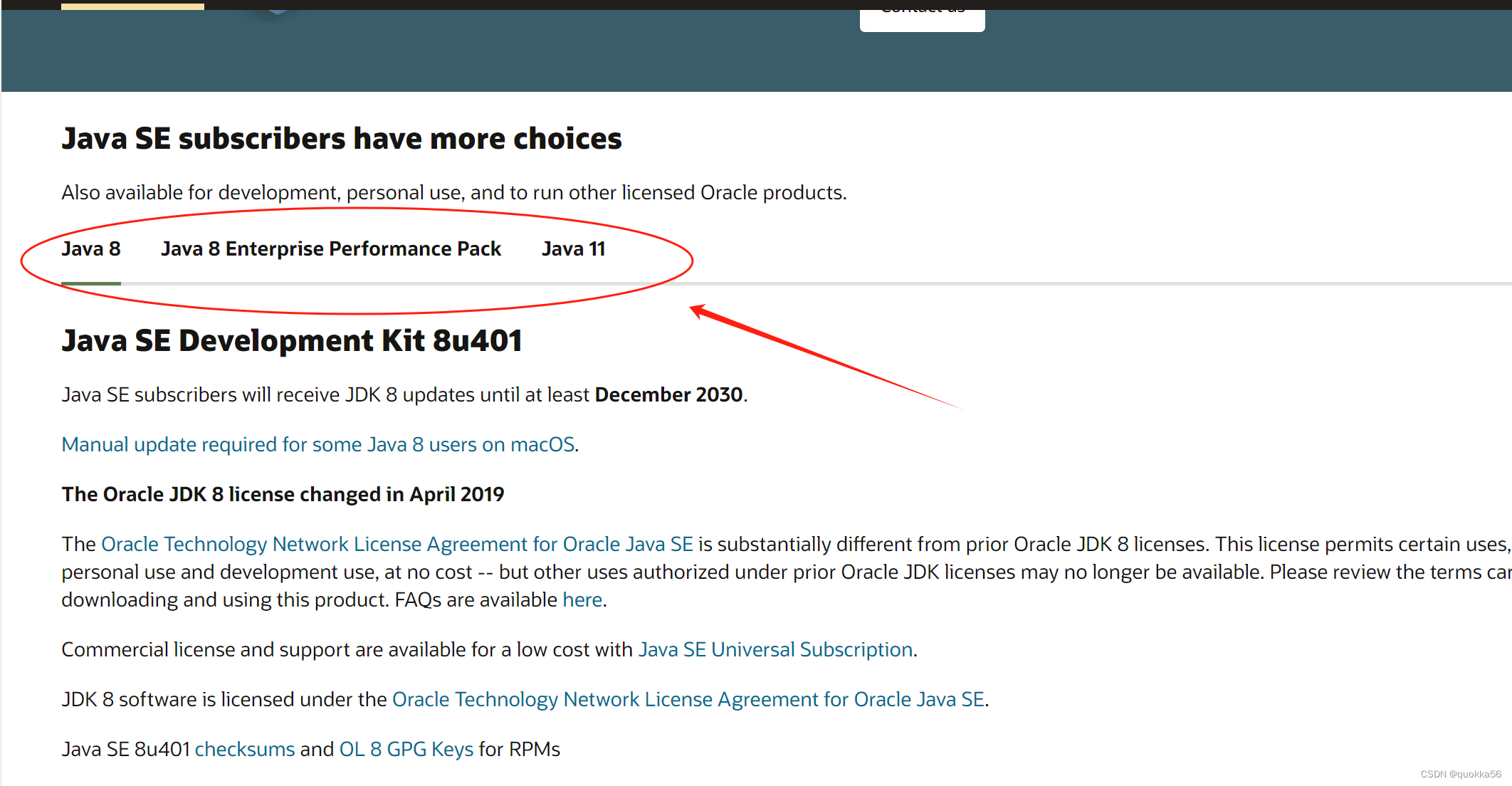Click the 'Java SE Development Kit 8u401' heading
Screen dimensions: 1512x786
click(292, 340)
